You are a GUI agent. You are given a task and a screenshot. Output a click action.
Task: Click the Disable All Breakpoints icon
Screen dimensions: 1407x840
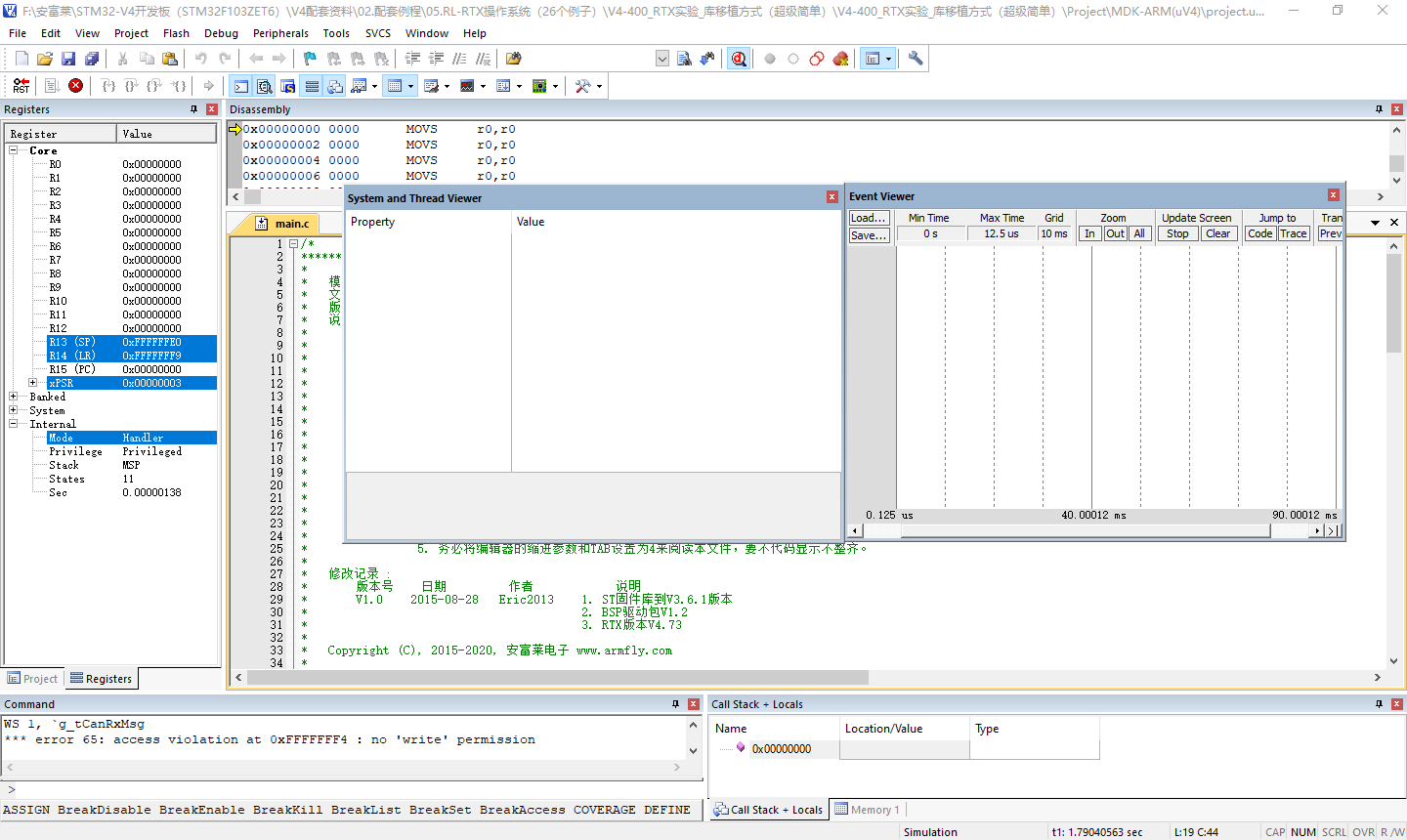click(x=817, y=59)
